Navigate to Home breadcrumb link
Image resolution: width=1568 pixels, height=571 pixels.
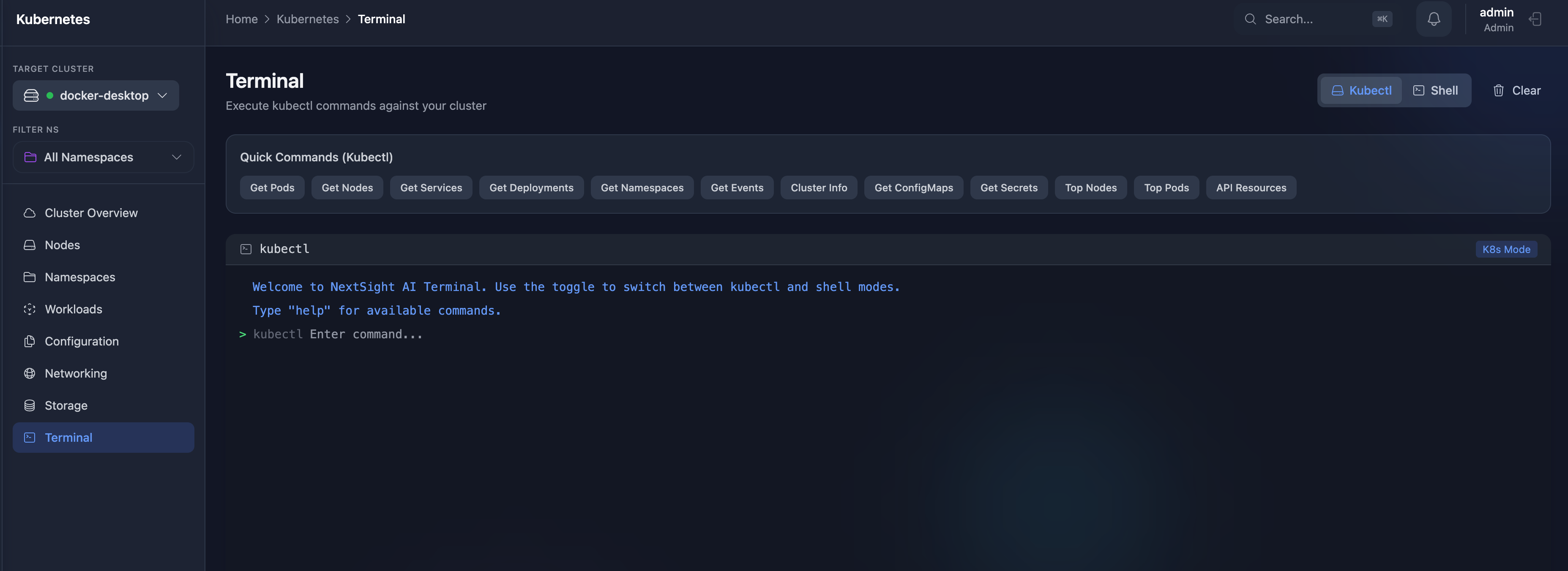pyautogui.click(x=242, y=19)
